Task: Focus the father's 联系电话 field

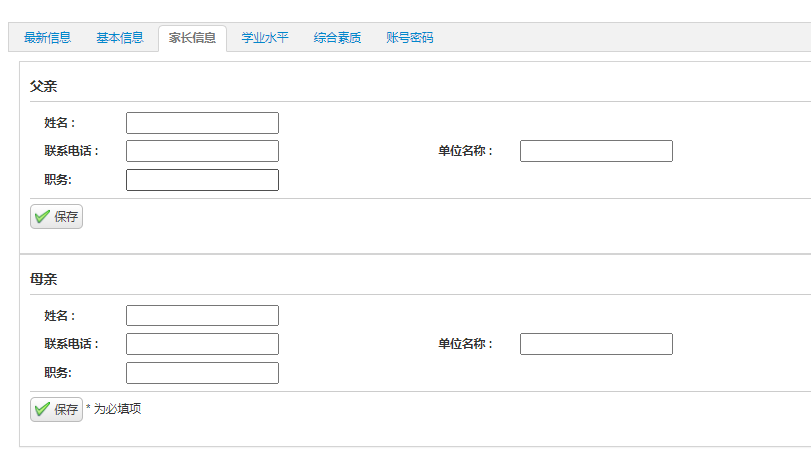Action: pos(202,151)
